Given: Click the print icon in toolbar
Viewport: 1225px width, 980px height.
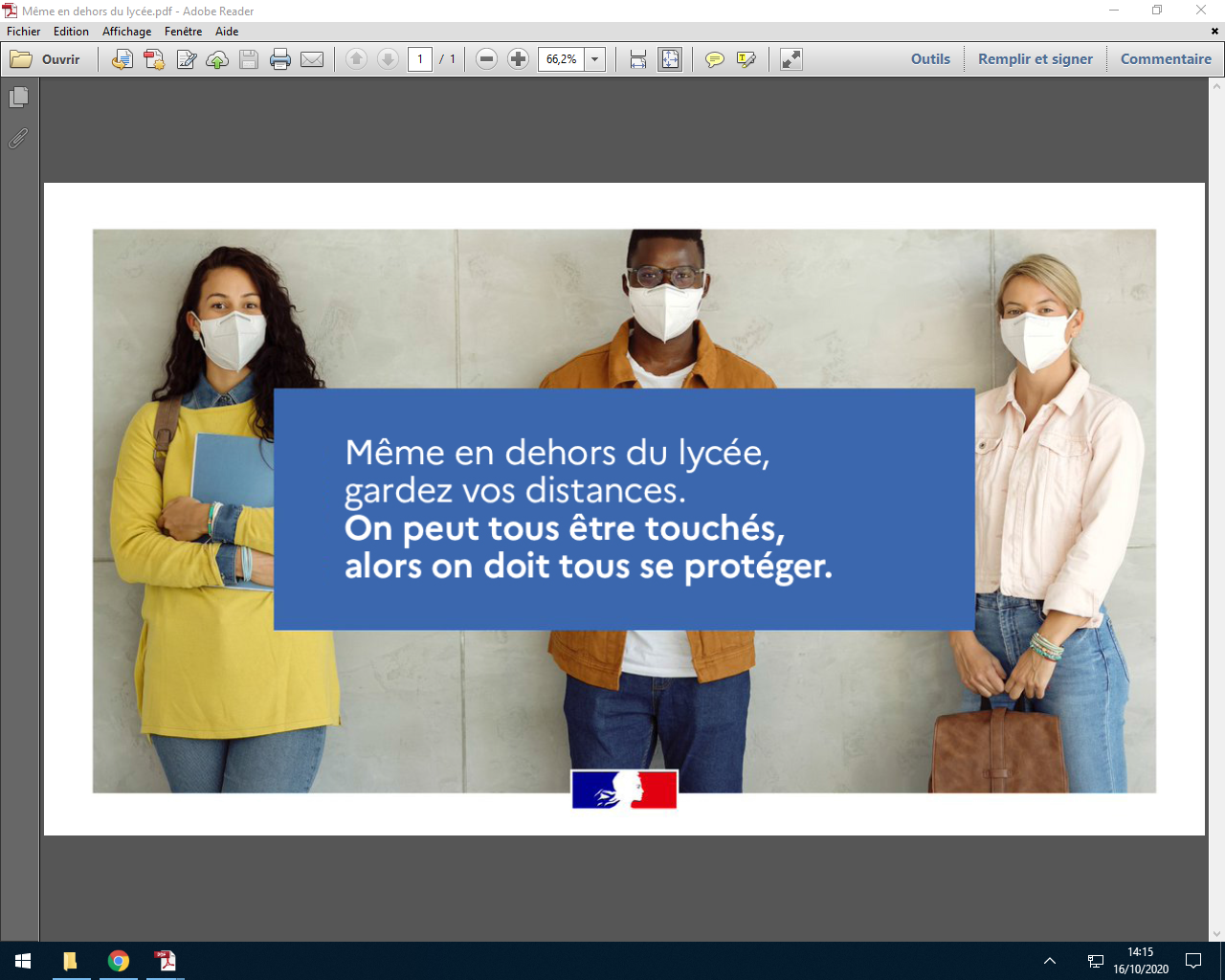Looking at the screenshot, I should tap(280, 59).
